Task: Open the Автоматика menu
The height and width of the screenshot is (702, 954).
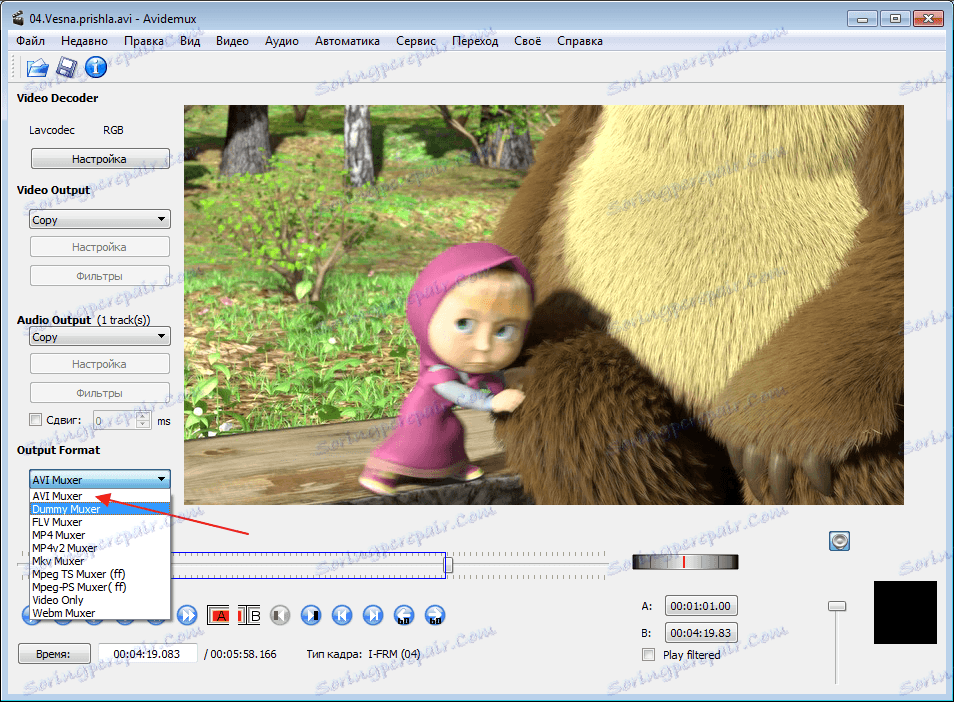Action: [347, 41]
